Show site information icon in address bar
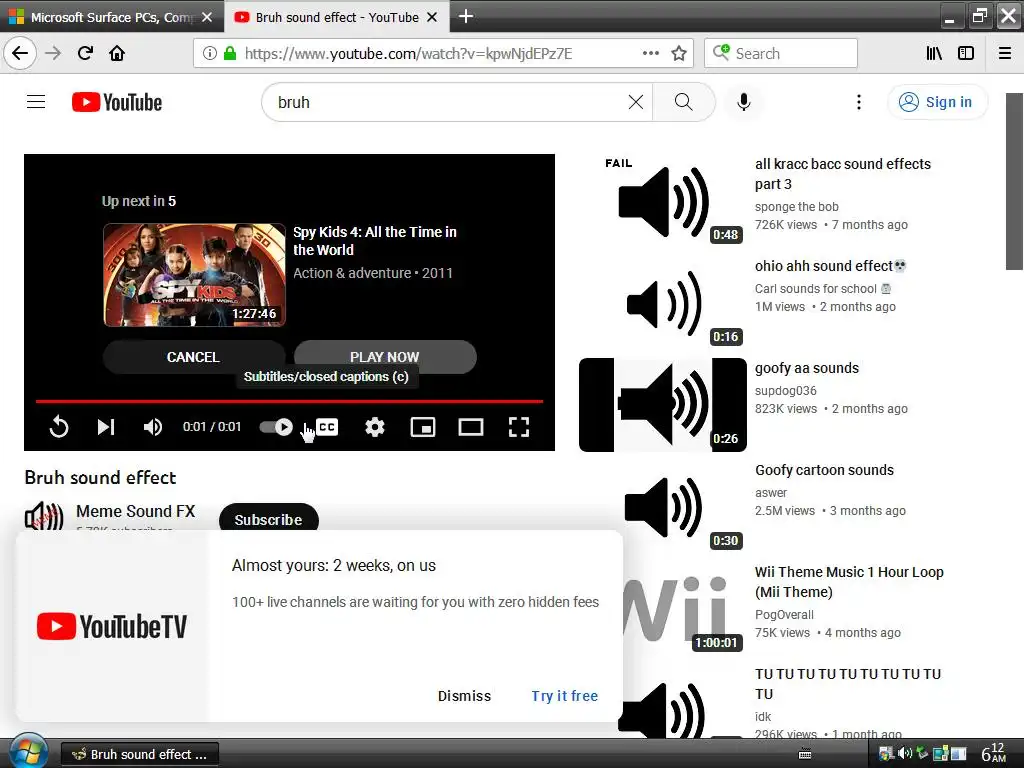Image resolution: width=1024 pixels, height=768 pixels. pos(210,53)
